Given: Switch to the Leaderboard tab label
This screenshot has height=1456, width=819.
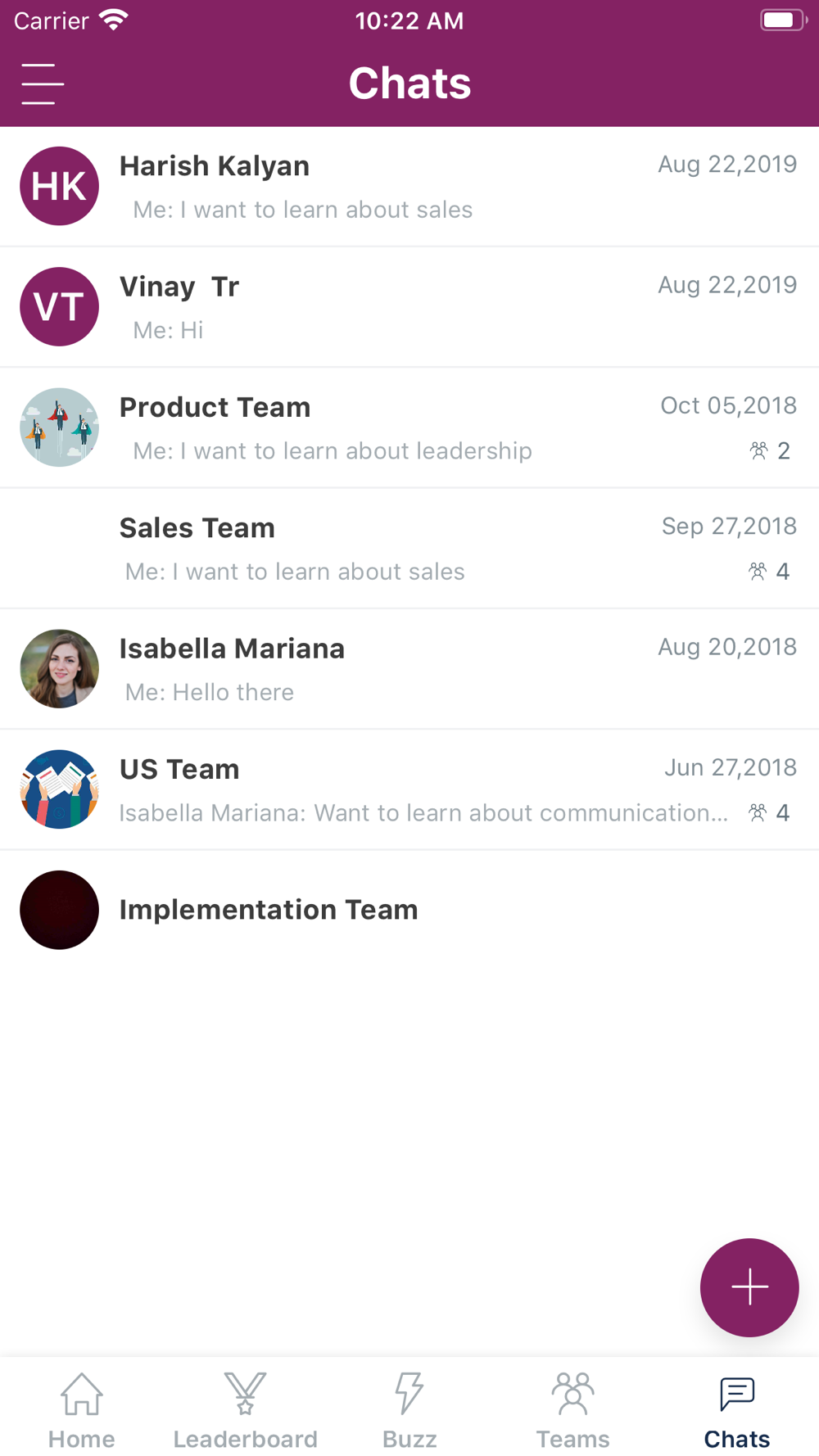Looking at the screenshot, I should pos(245,1439).
